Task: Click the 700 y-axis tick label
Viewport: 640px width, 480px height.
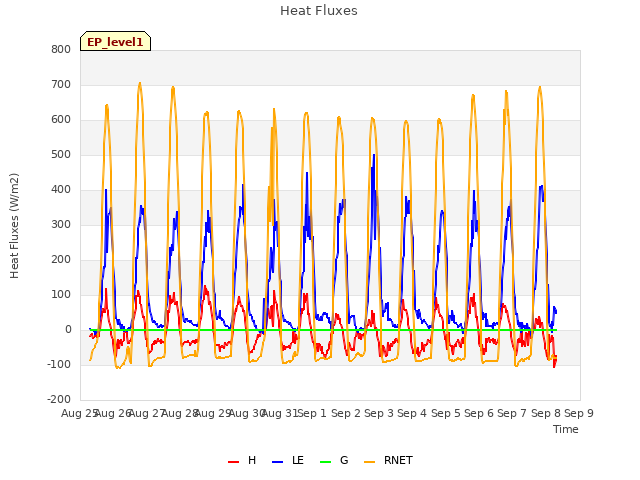Action: click(x=61, y=85)
